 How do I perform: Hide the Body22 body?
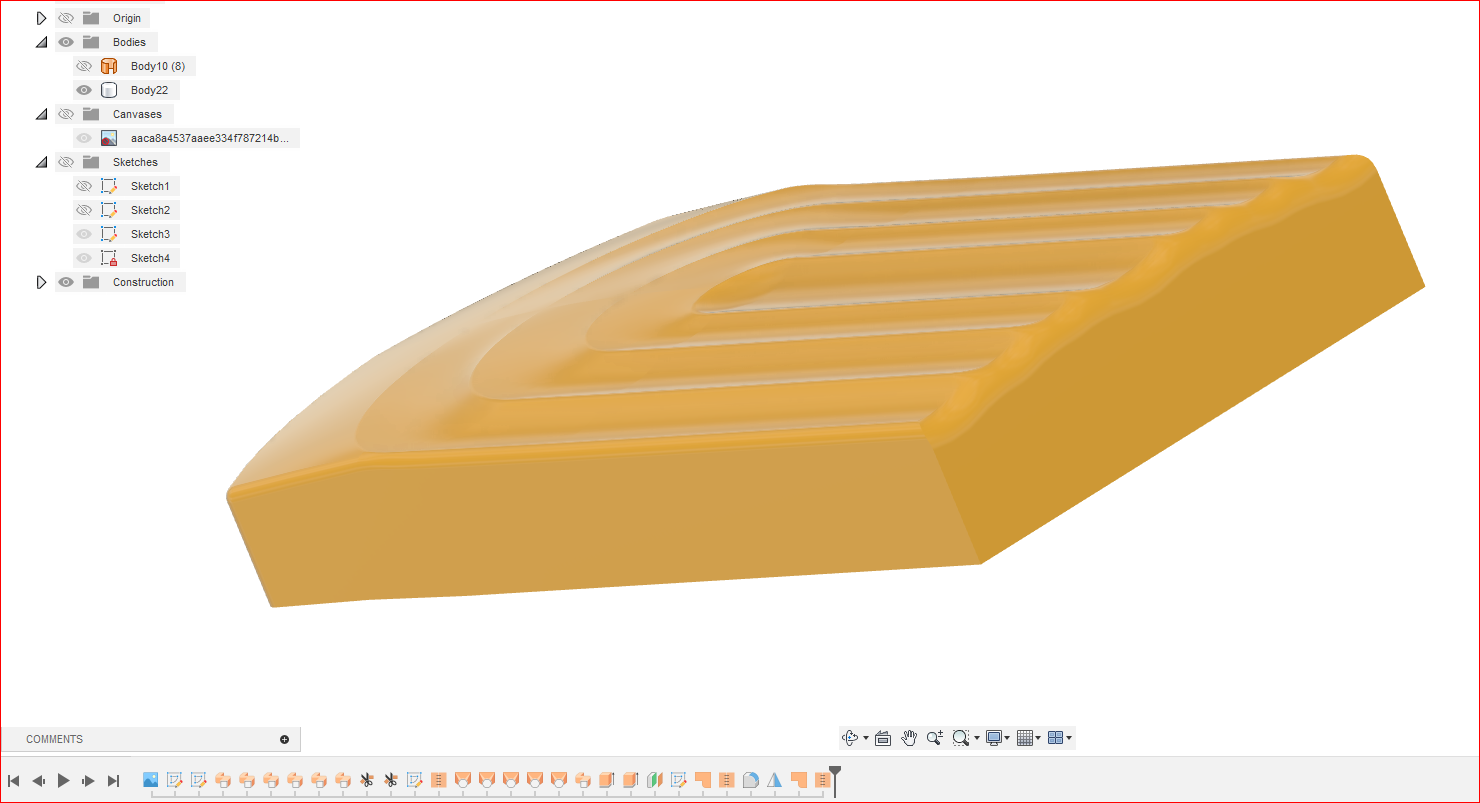[x=84, y=89]
